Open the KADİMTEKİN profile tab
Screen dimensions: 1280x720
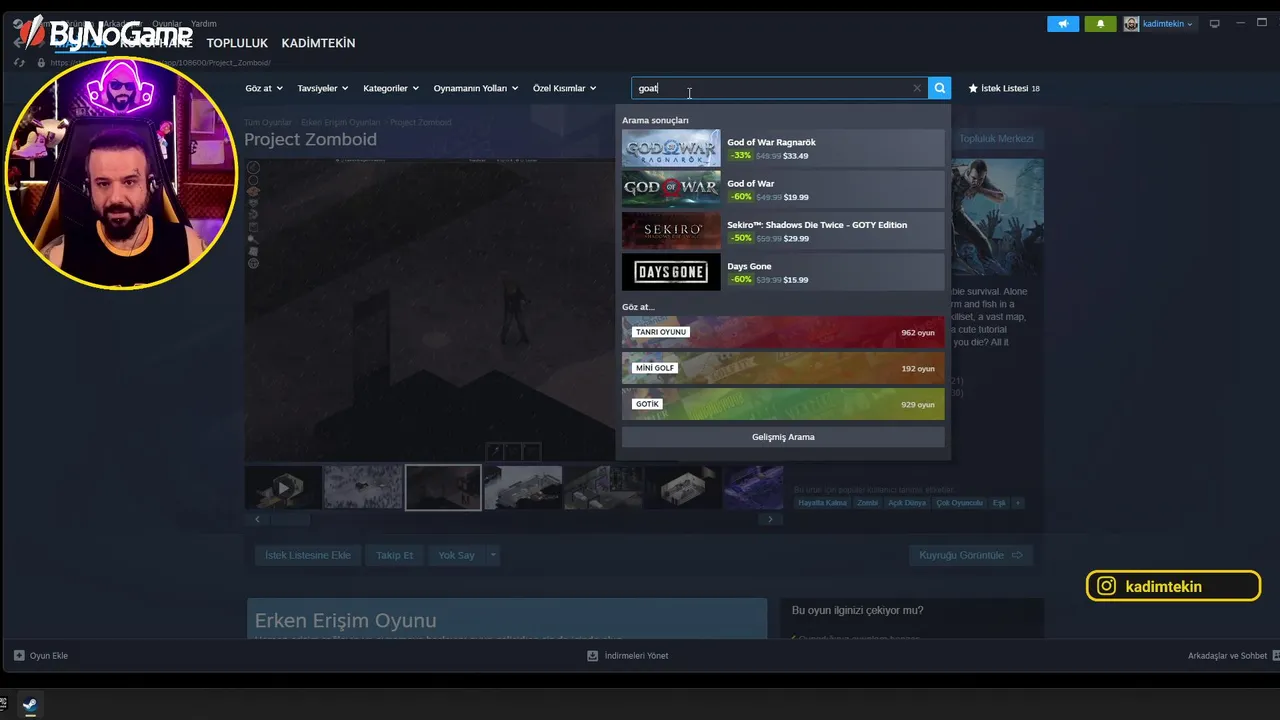[x=318, y=43]
